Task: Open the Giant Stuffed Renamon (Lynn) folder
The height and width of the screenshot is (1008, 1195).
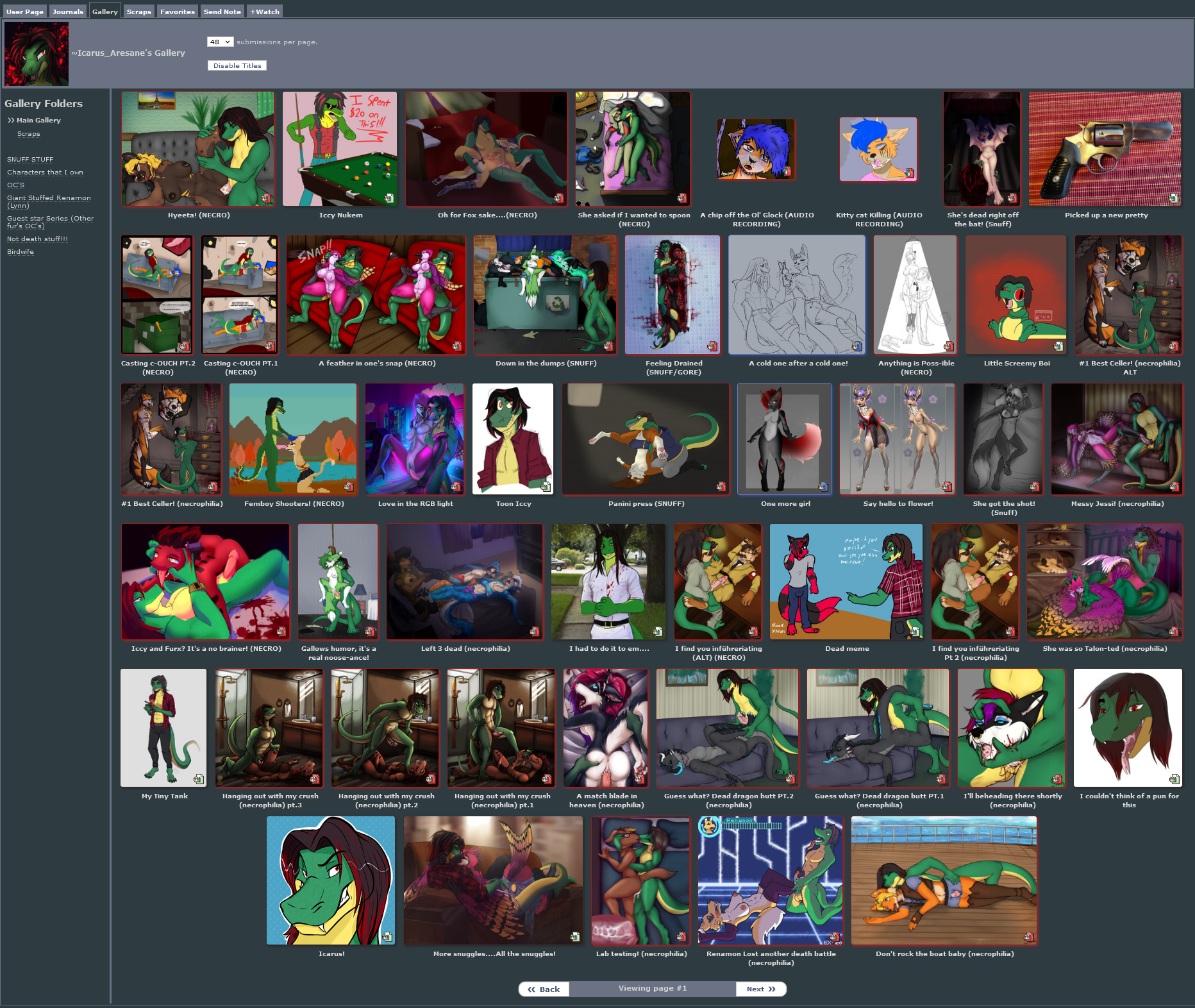Action: click(x=49, y=201)
